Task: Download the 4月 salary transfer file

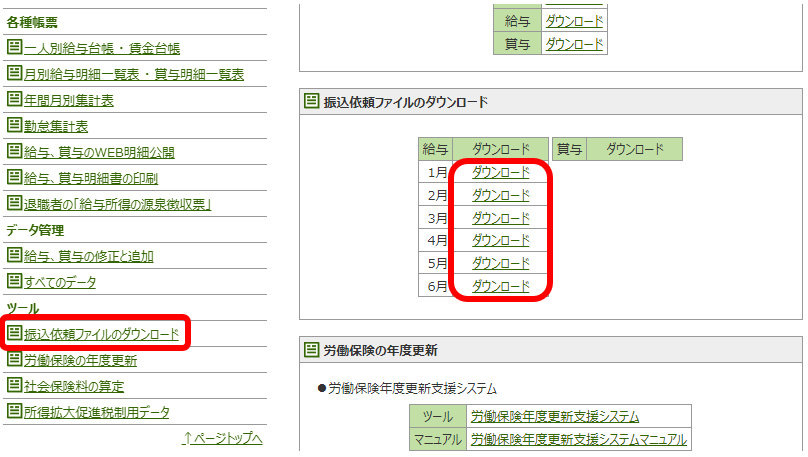Action: point(501,240)
